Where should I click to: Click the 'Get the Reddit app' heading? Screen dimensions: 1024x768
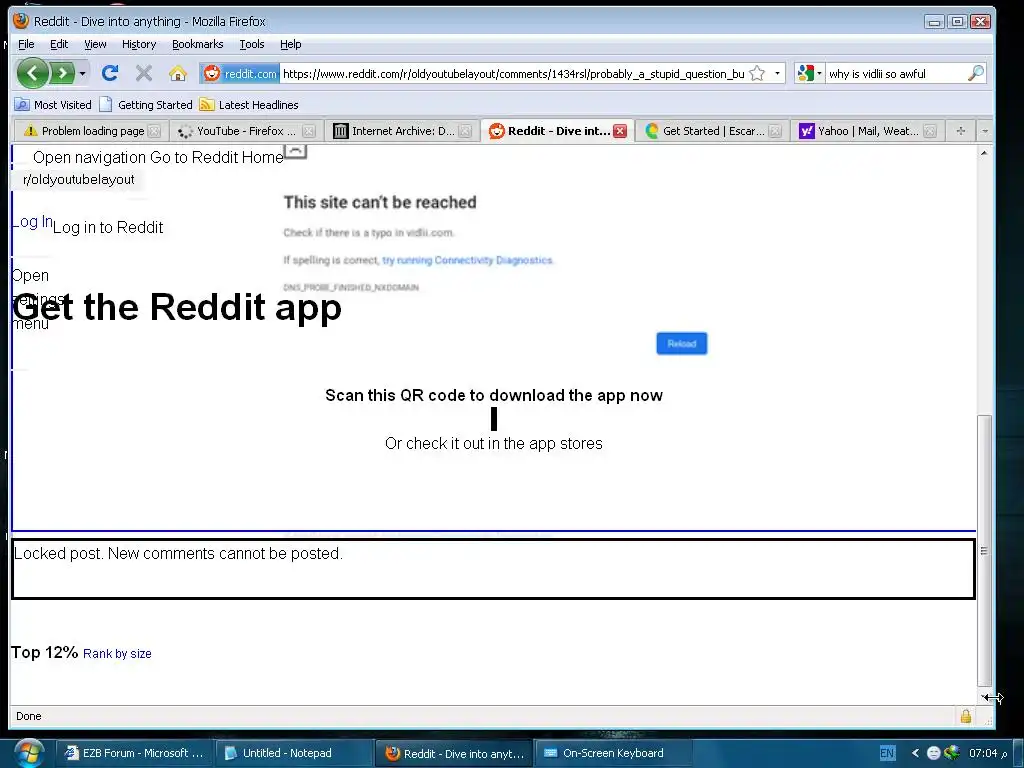point(177,306)
